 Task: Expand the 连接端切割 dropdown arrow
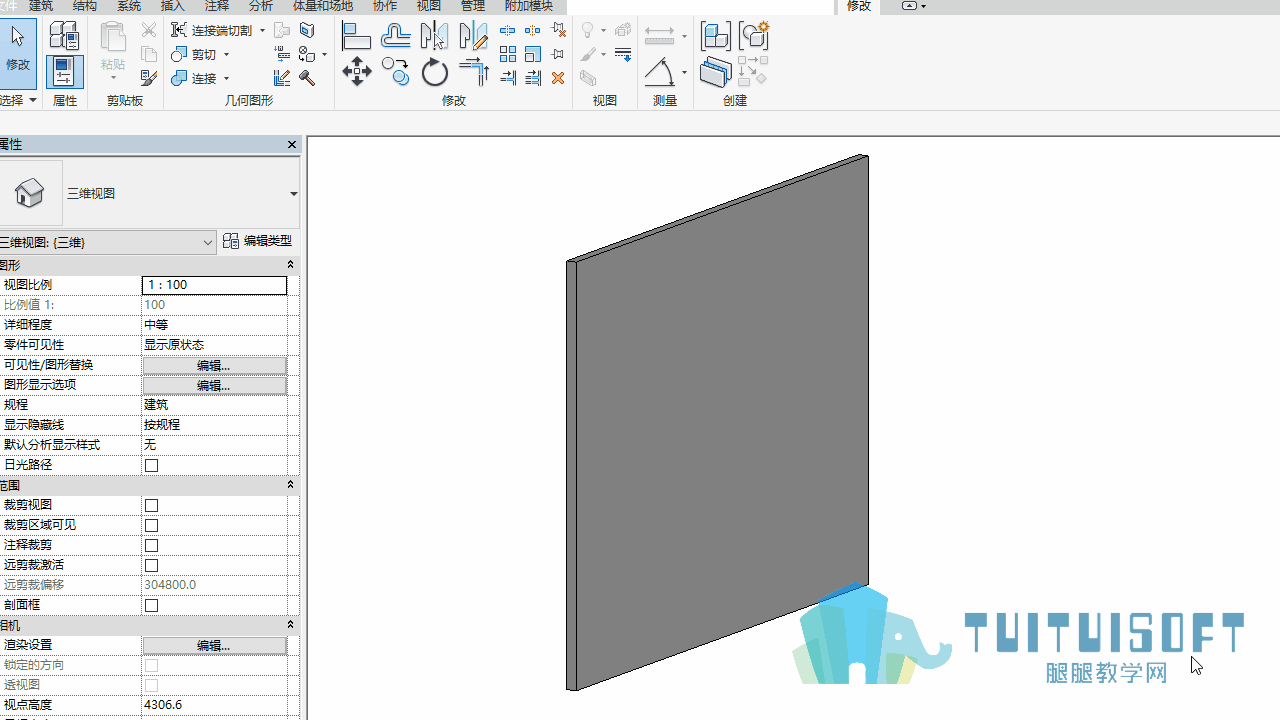click(262, 31)
